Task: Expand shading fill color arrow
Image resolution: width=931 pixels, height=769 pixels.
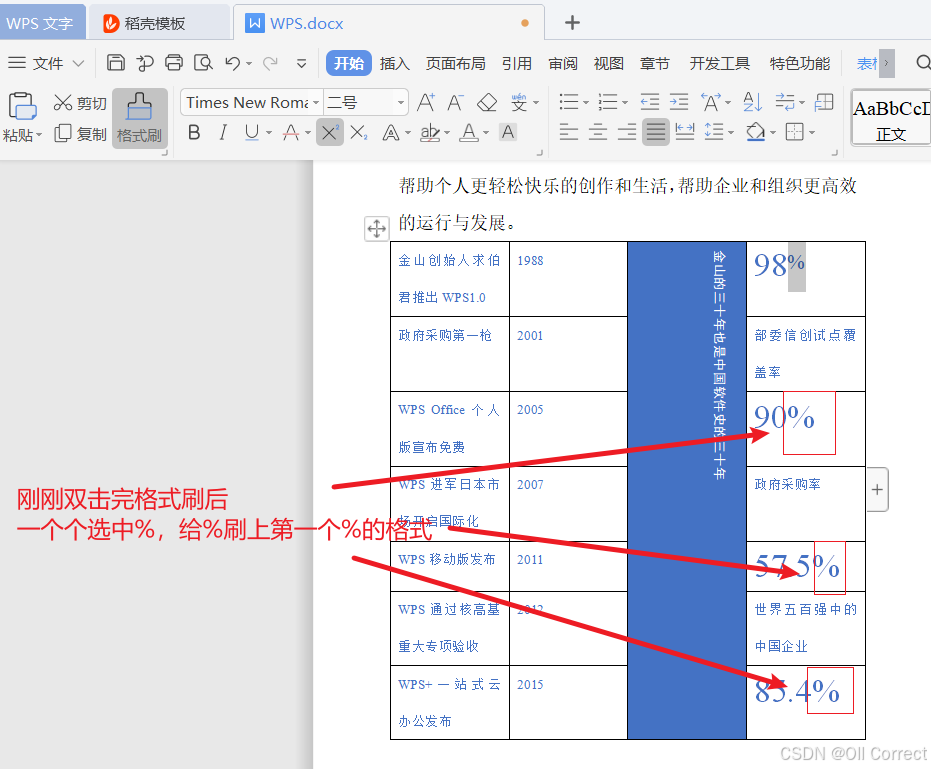Action: 773,132
